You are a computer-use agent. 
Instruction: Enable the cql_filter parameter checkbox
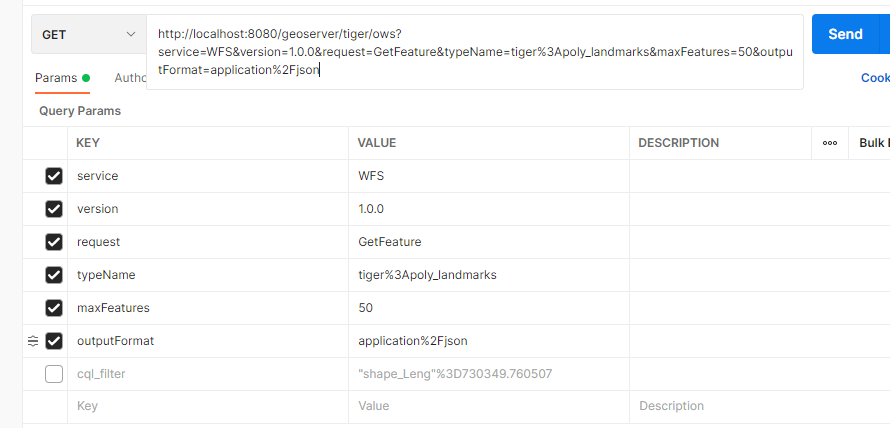click(54, 374)
